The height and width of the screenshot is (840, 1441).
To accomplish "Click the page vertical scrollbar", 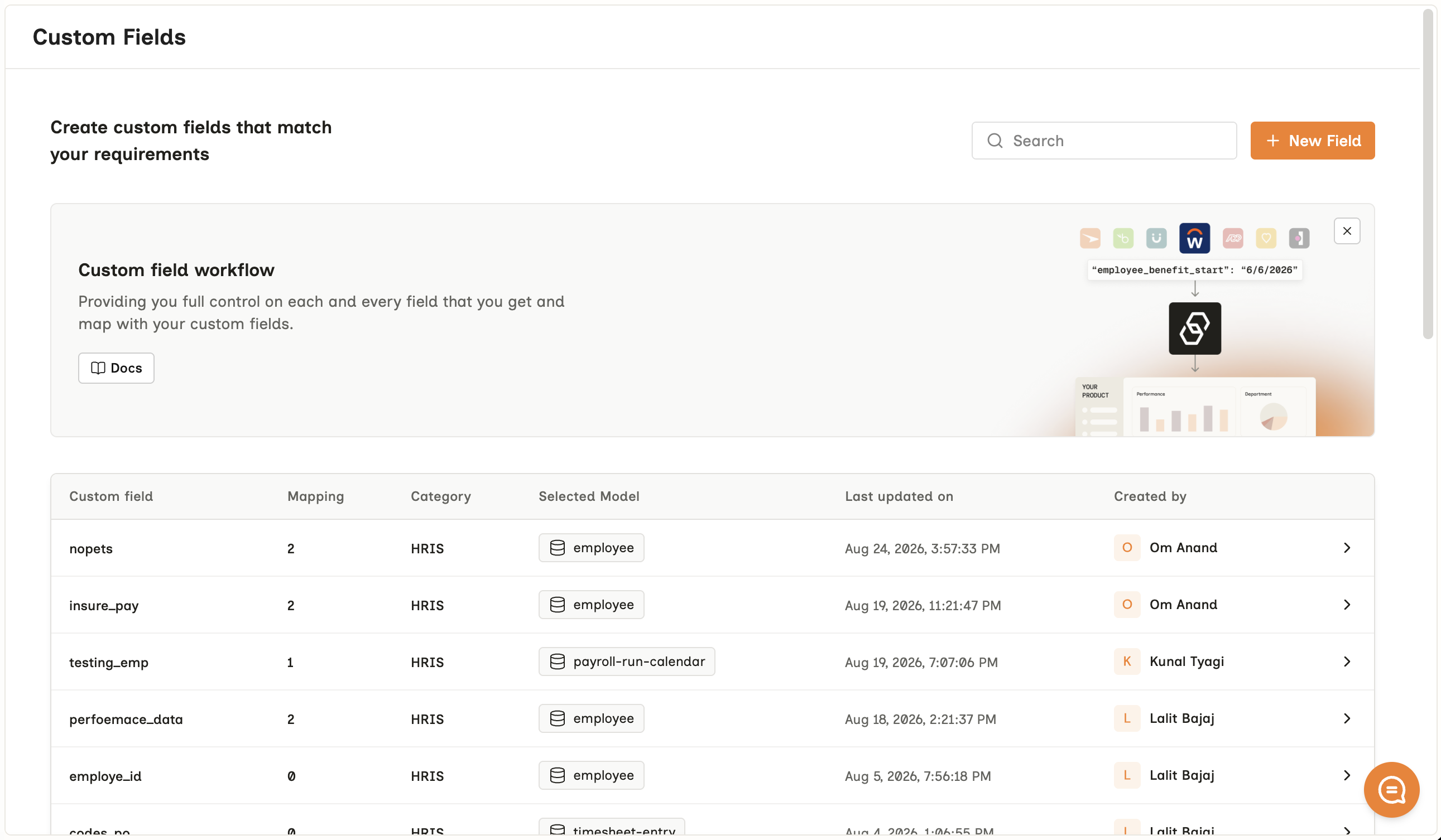I will tap(1428, 174).
